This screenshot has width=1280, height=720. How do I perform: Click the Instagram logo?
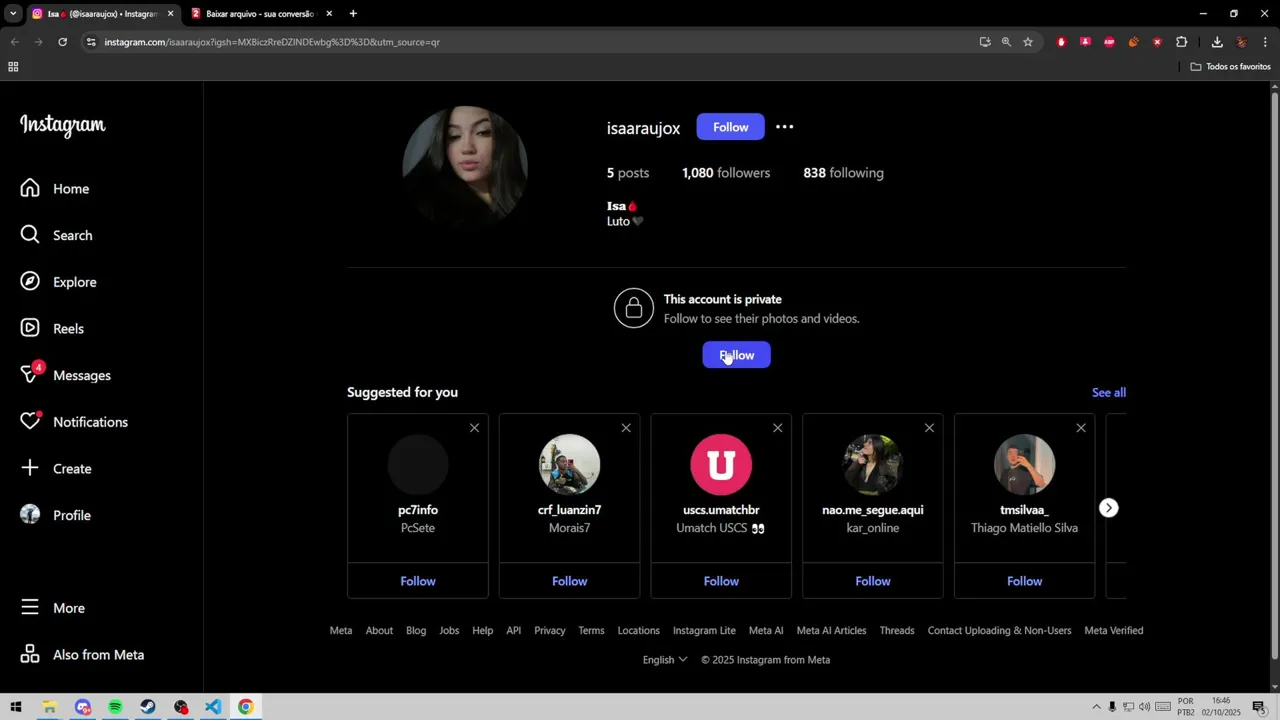63,125
